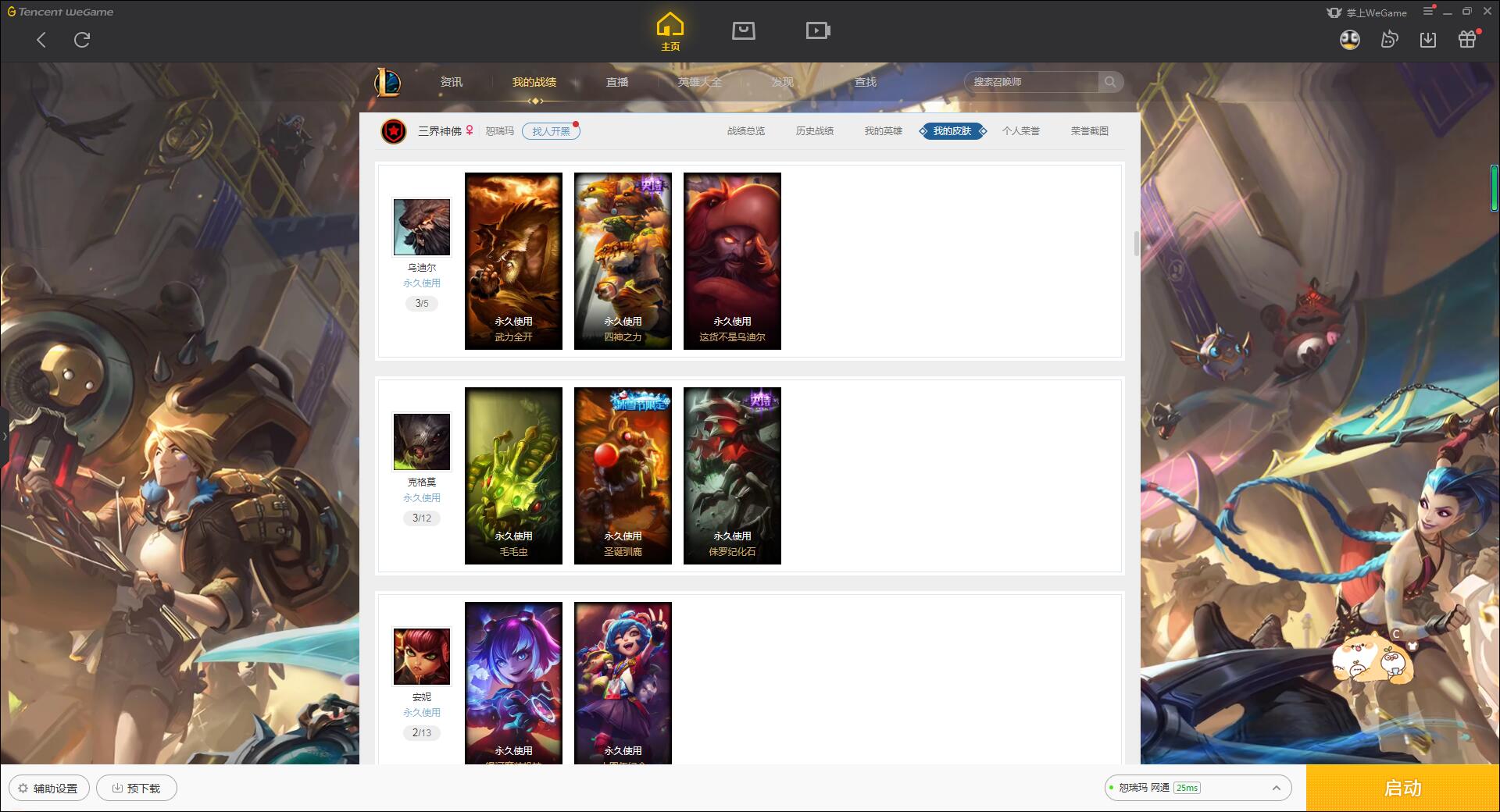Open the first 安妮 skin card with purple hair

[513, 683]
